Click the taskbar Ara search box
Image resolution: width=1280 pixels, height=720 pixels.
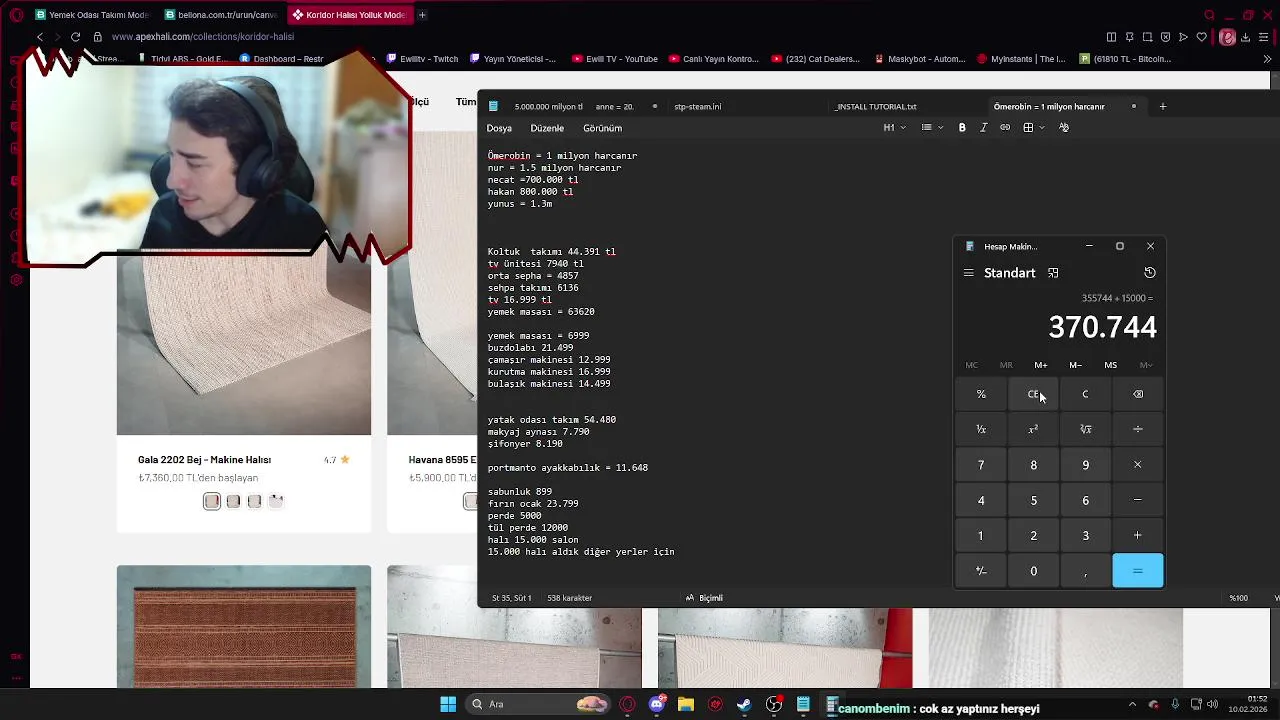[x=540, y=704]
